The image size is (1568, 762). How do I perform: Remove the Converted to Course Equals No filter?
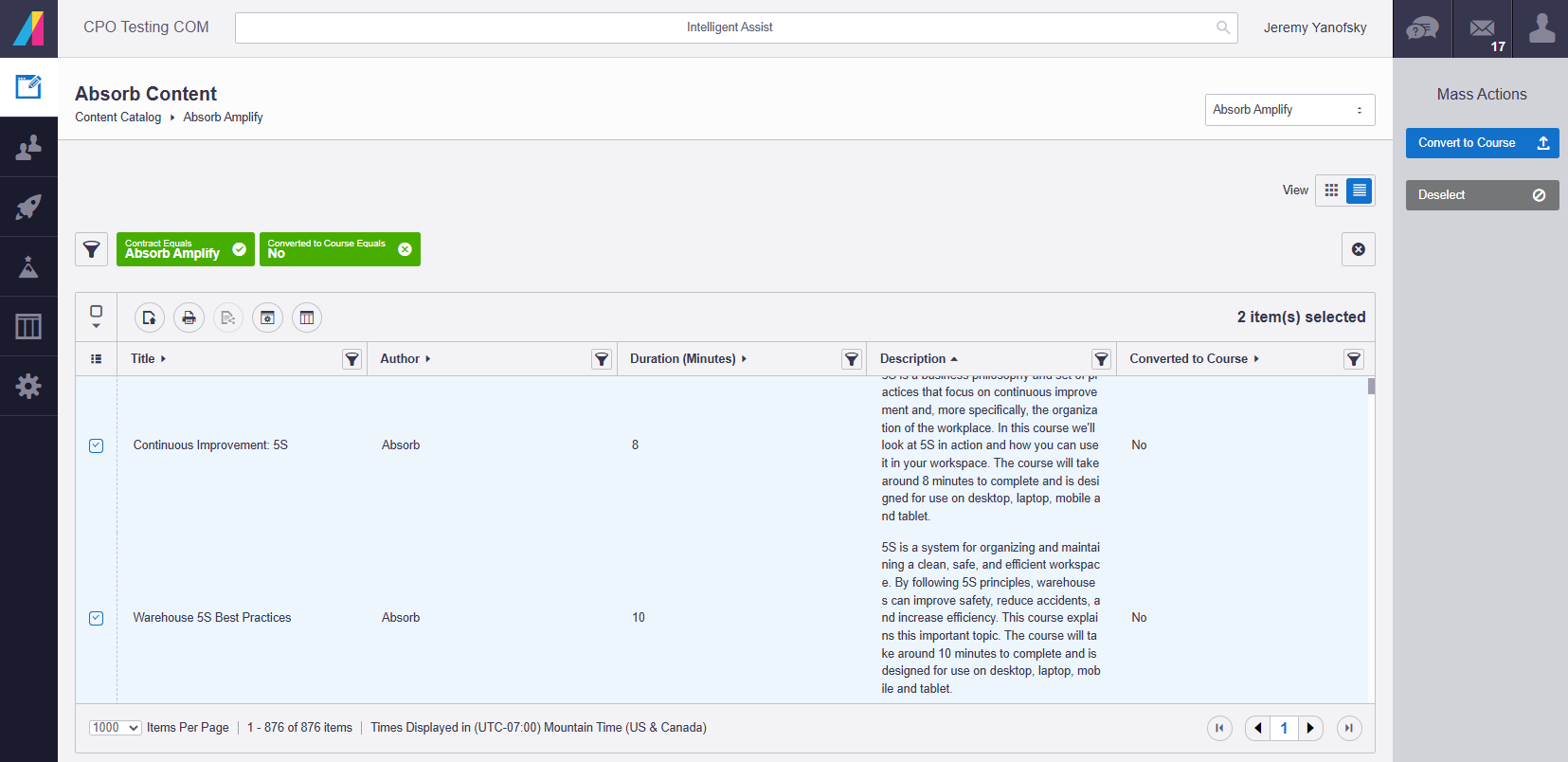[405, 249]
